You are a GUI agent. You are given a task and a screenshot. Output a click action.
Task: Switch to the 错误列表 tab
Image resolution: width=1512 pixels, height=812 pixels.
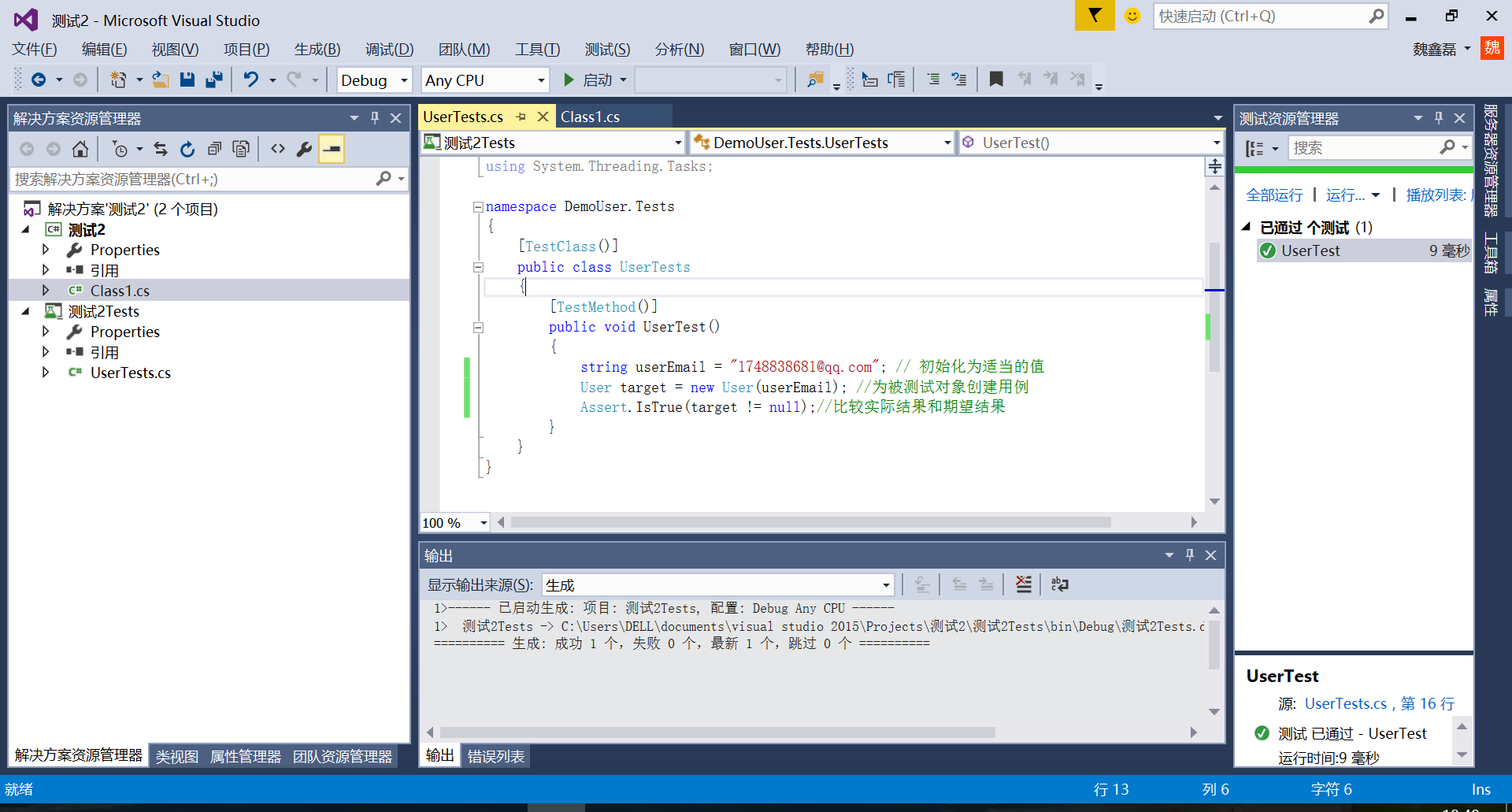pyautogui.click(x=496, y=756)
